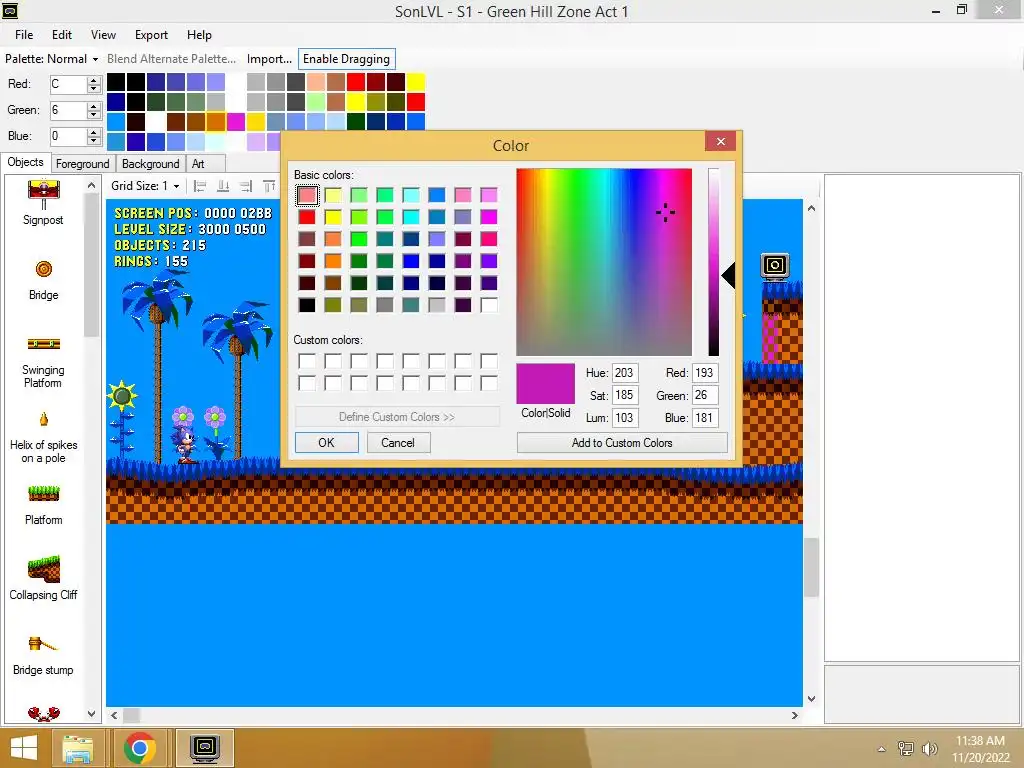Increase the Blue value with spinner

pyautogui.click(x=94, y=133)
